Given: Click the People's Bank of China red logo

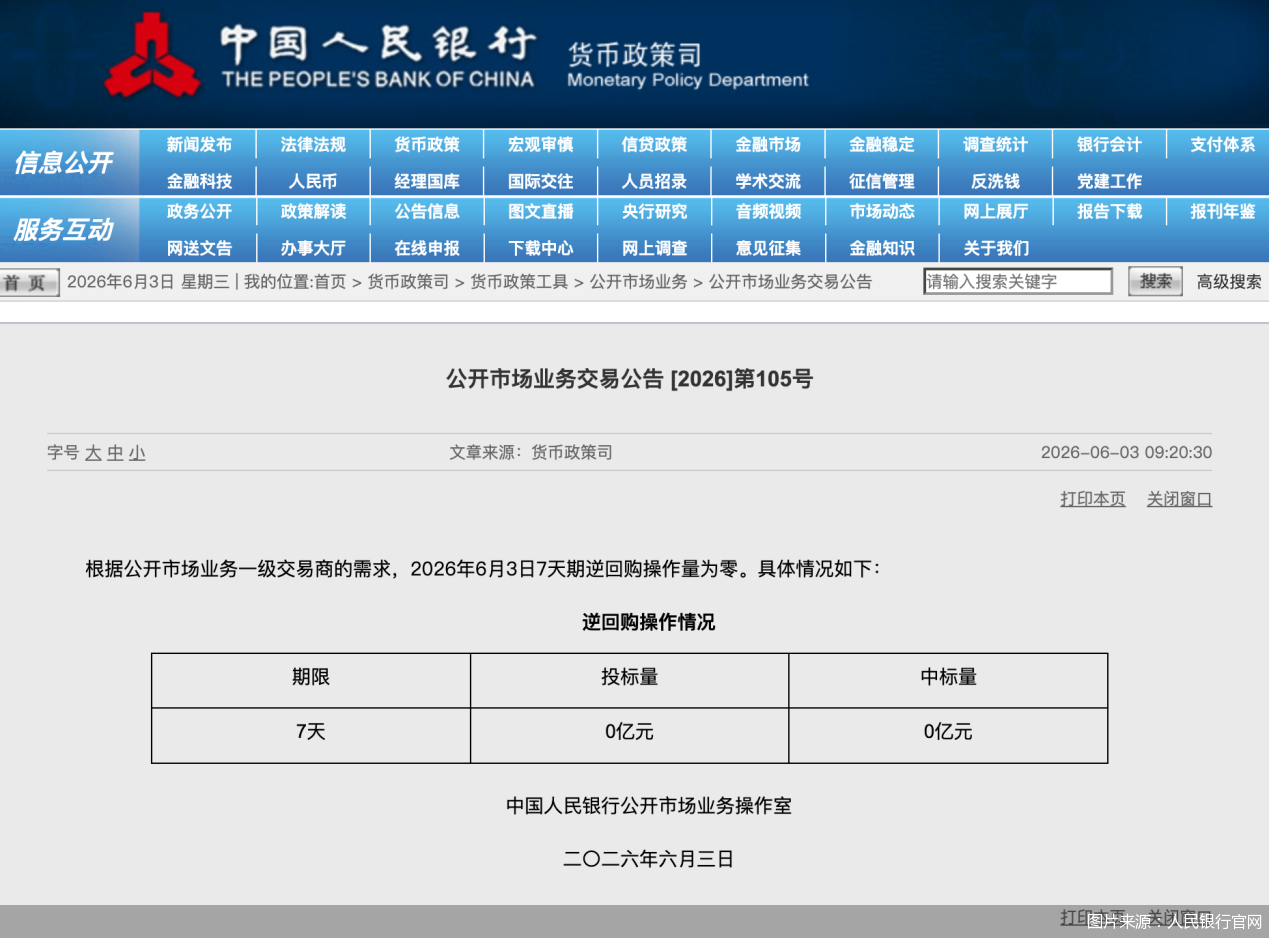Looking at the screenshot, I should pos(152,55).
